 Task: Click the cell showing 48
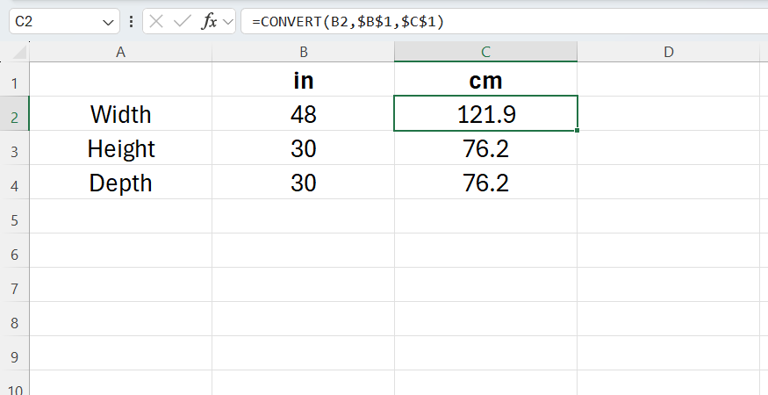click(x=303, y=114)
